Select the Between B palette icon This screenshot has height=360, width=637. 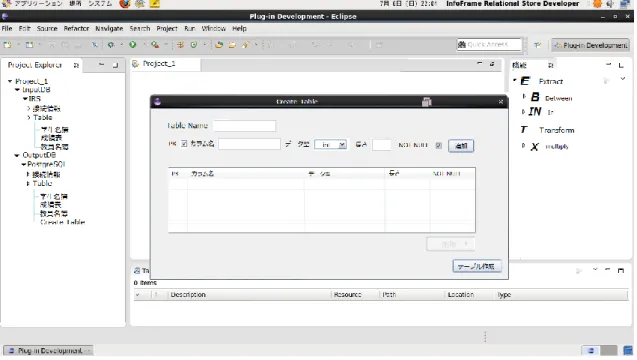535,97
